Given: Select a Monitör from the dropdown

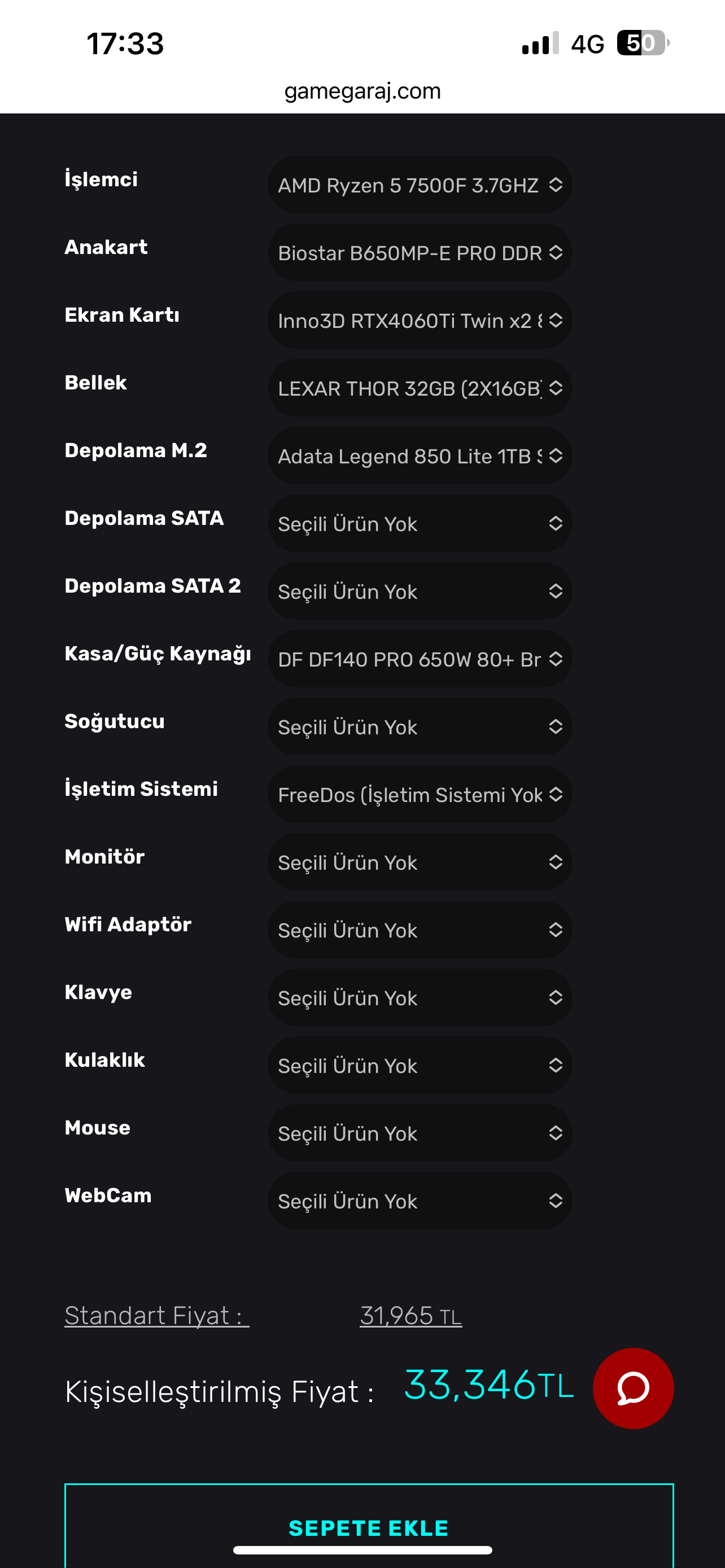Looking at the screenshot, I should coord(420,862).
